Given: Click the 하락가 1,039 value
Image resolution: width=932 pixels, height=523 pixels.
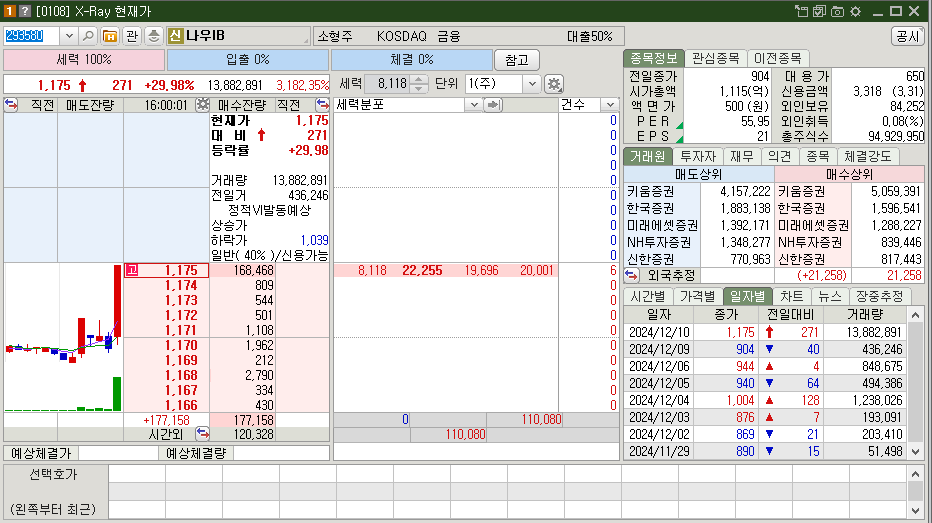Looking at the screenshot, I should 314,240.
